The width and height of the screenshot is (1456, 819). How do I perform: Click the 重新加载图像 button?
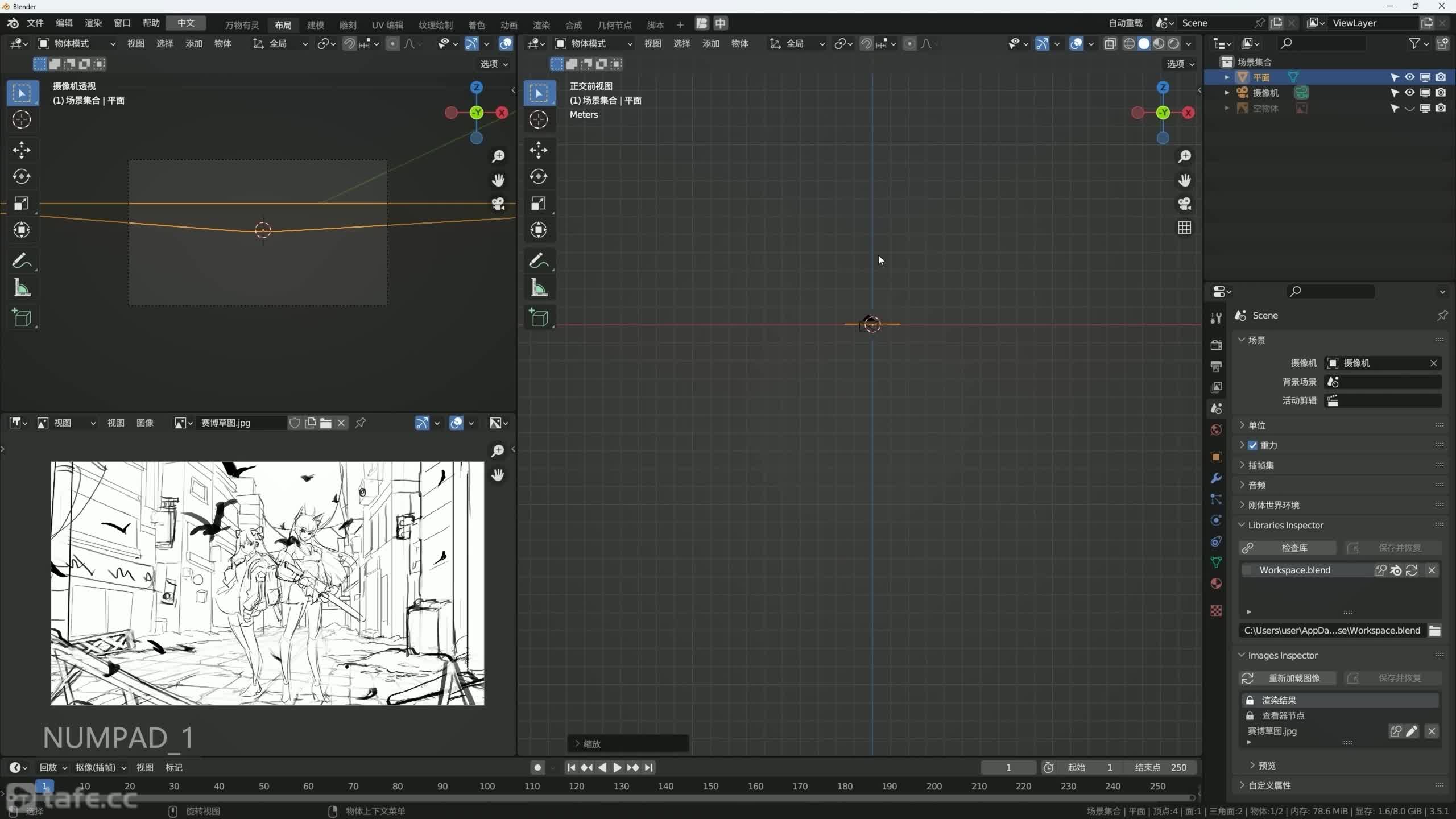click(1288, 678)
